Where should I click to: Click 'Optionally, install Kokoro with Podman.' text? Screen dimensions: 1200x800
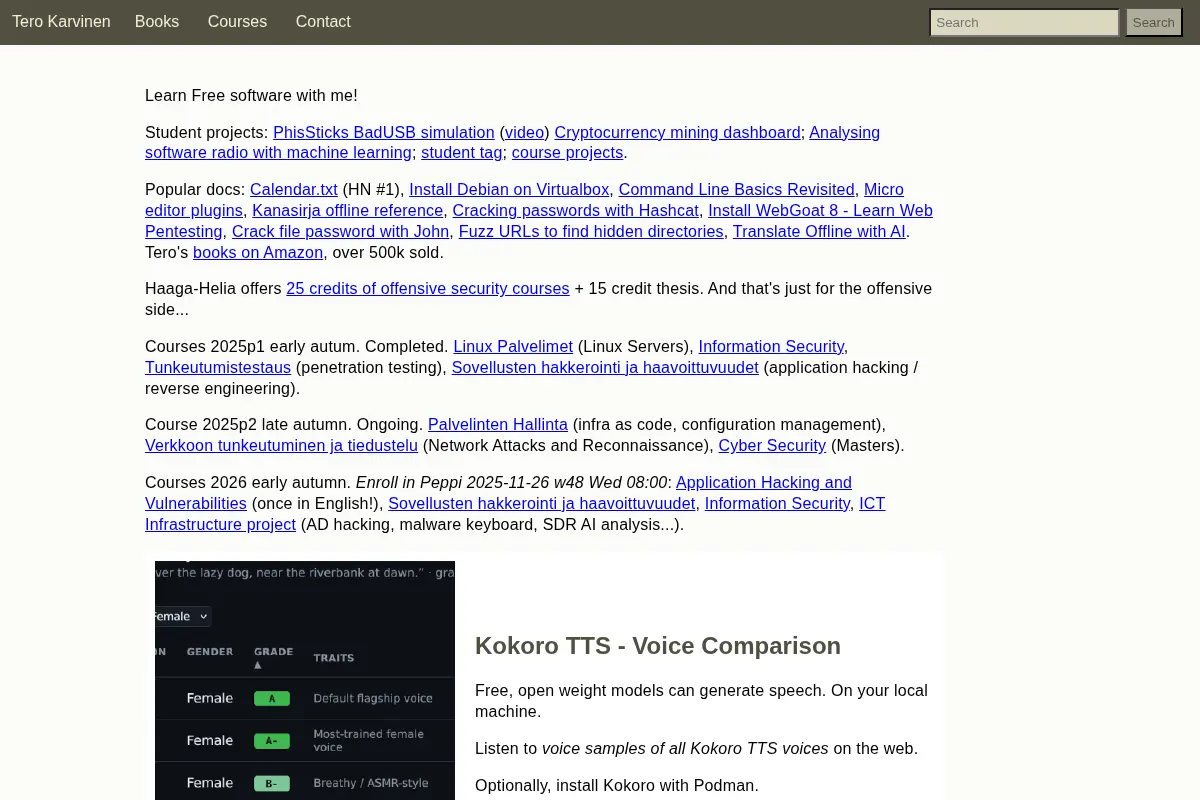[x=617, y=785]
